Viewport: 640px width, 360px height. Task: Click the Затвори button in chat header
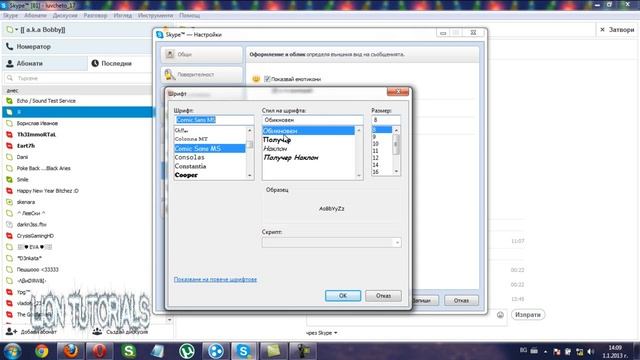coord(617,30)
